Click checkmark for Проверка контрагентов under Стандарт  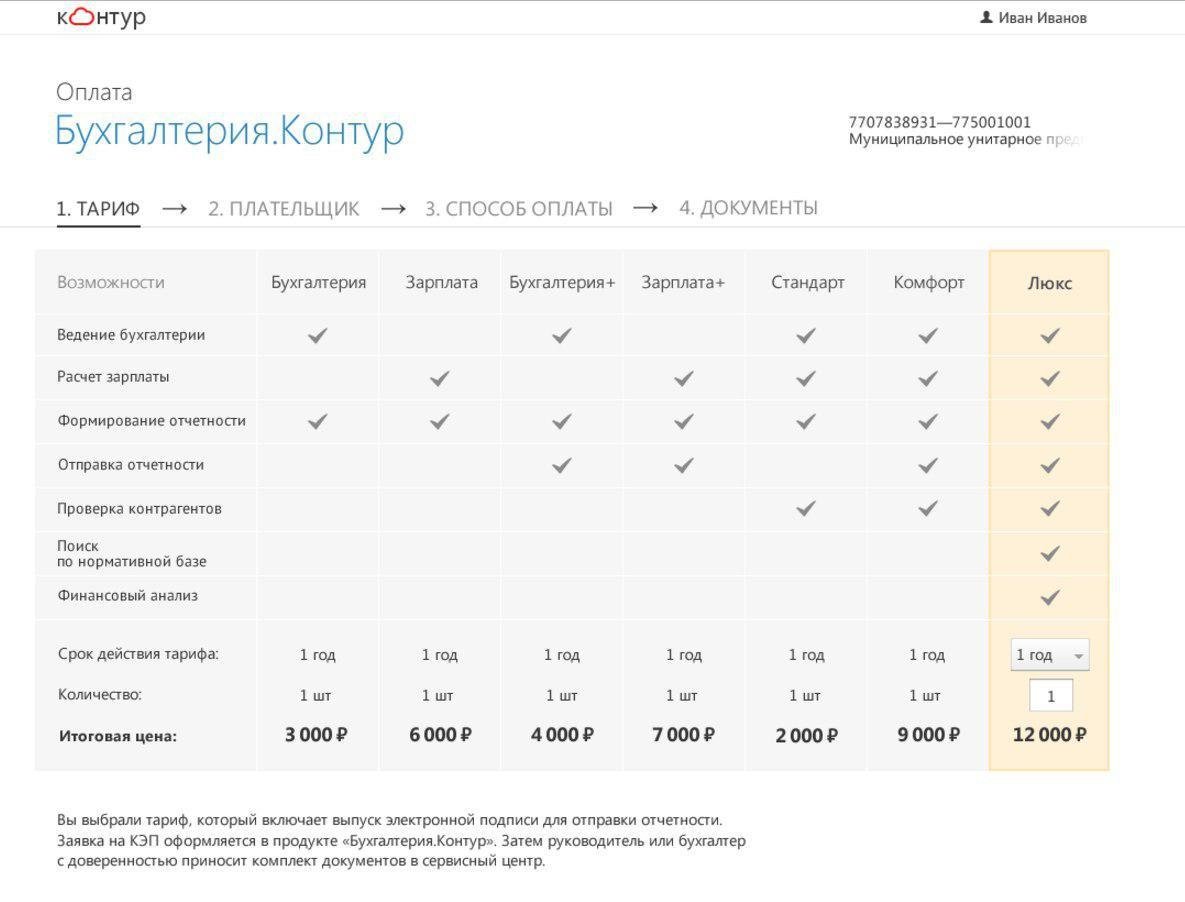pyautogui.click(x=806, y=508)
